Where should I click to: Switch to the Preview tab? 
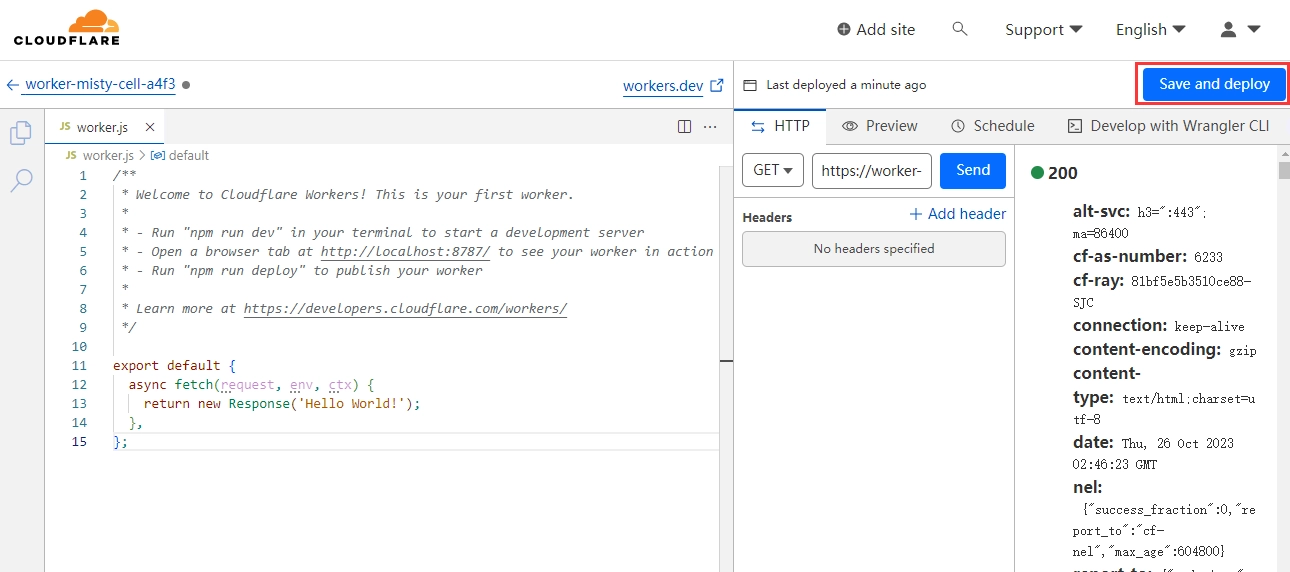click(x=880, y=126)
